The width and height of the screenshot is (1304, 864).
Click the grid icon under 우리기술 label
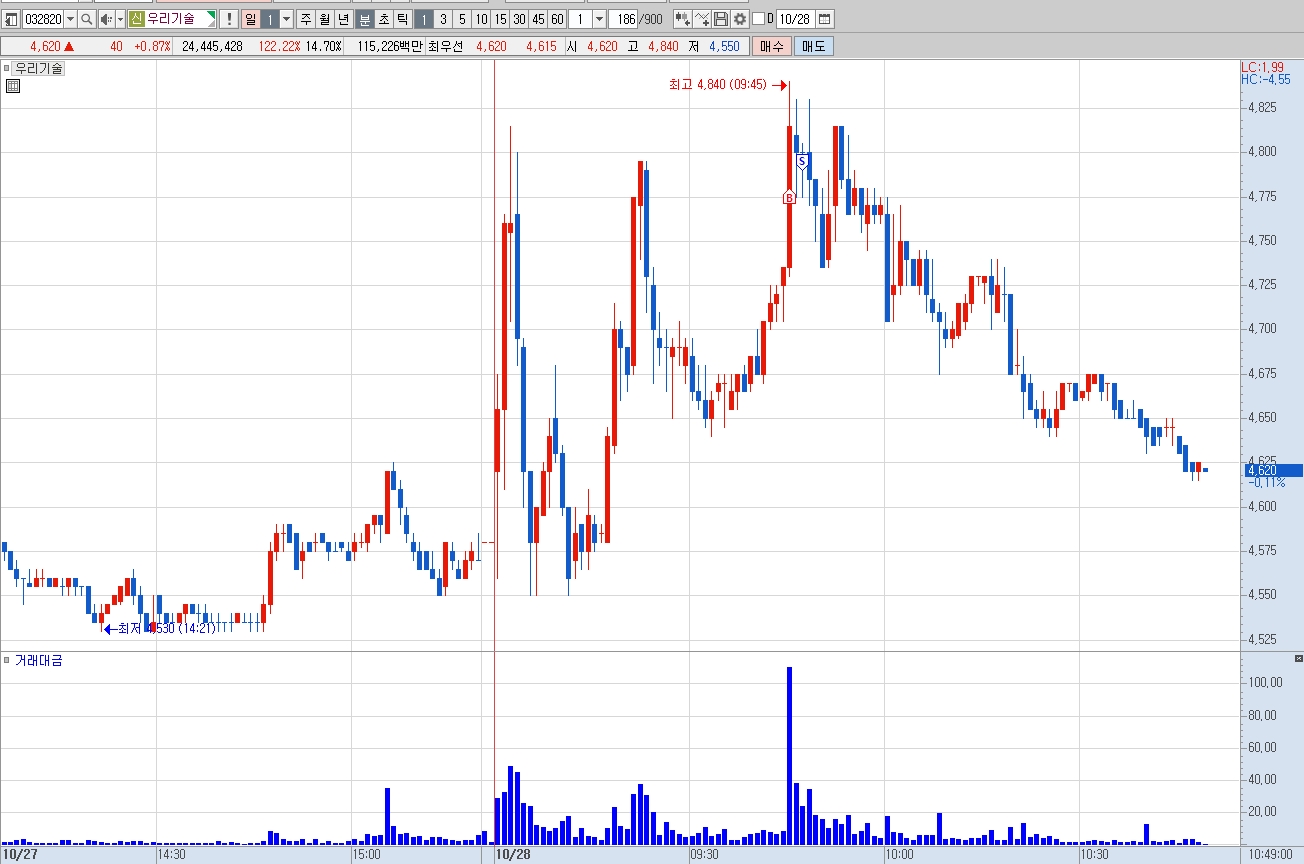tap(13, 86)
